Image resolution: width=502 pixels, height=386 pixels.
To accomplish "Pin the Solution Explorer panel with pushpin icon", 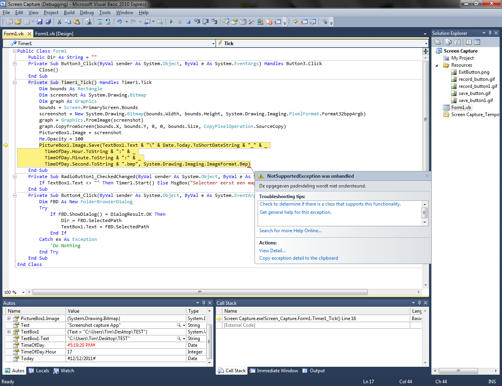I will 490,33.
